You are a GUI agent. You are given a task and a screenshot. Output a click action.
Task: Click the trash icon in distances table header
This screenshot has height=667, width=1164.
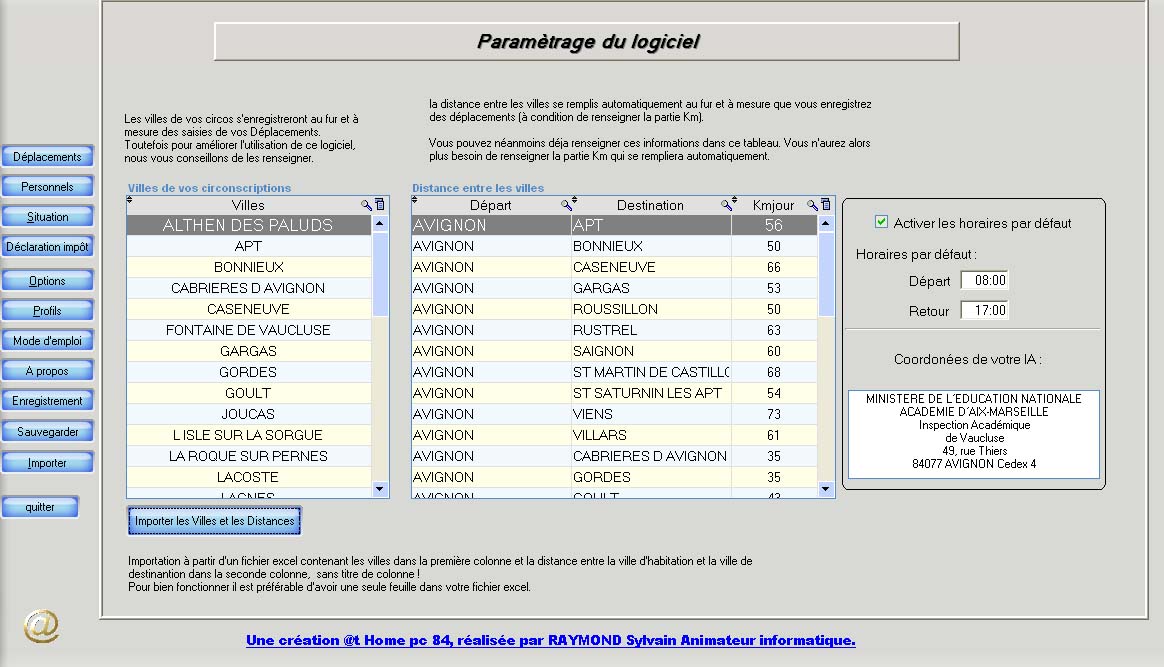(x=826, y=205)
